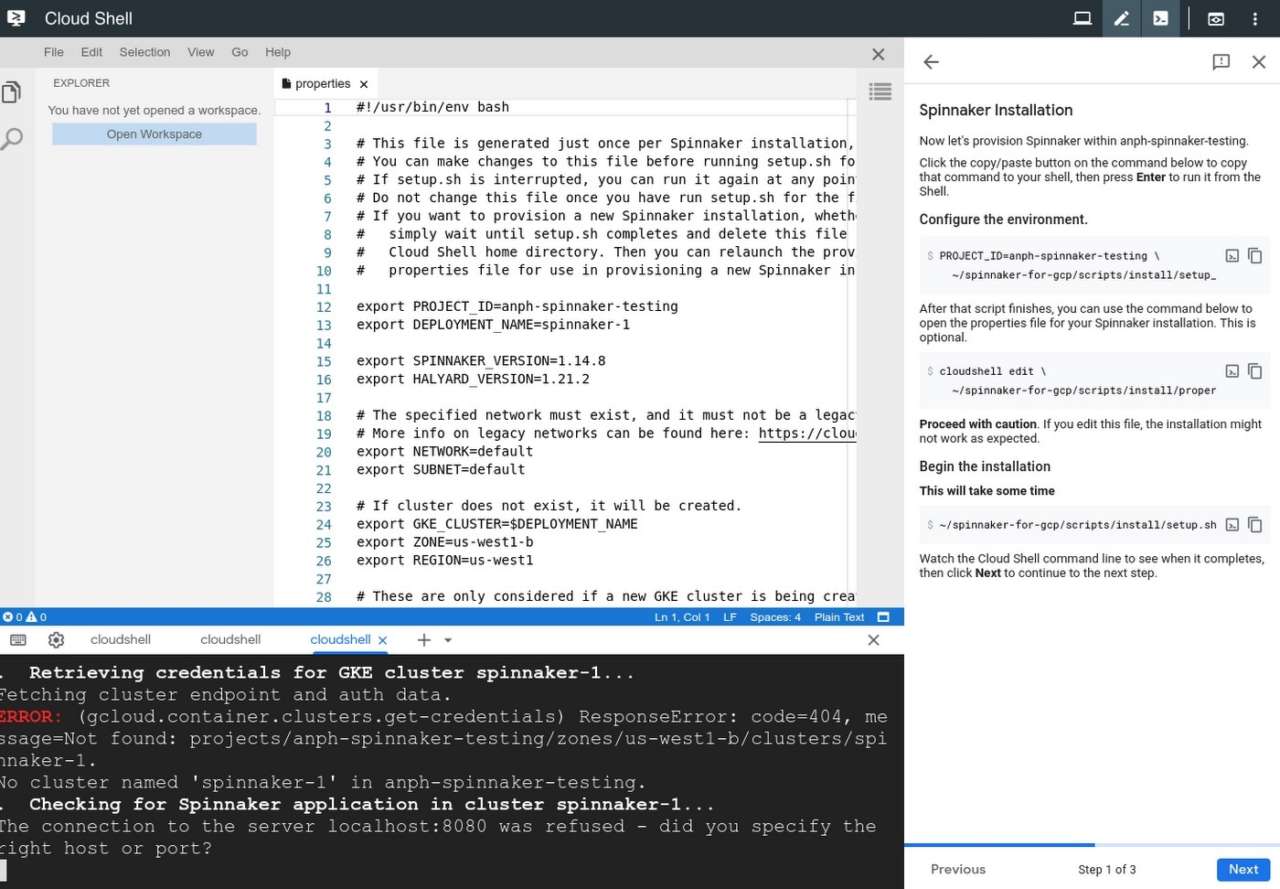The width and height of the screenshot is (1280, 889).
Task: Click the Open Workspace button
Action: (154, 134)
